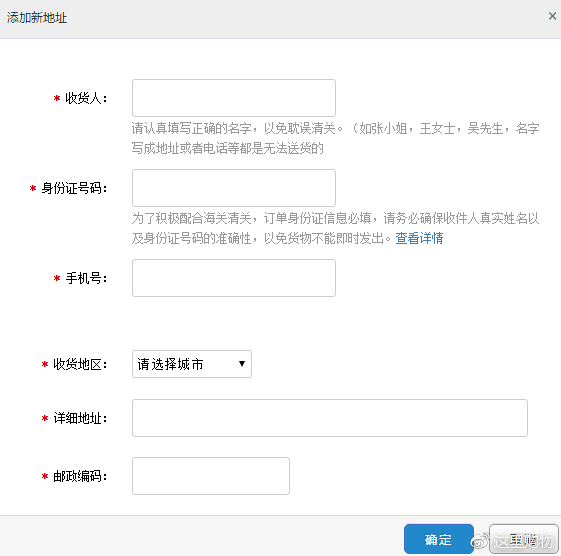Open the 查看详情 link
561x556 pixels.
point(419,238)
